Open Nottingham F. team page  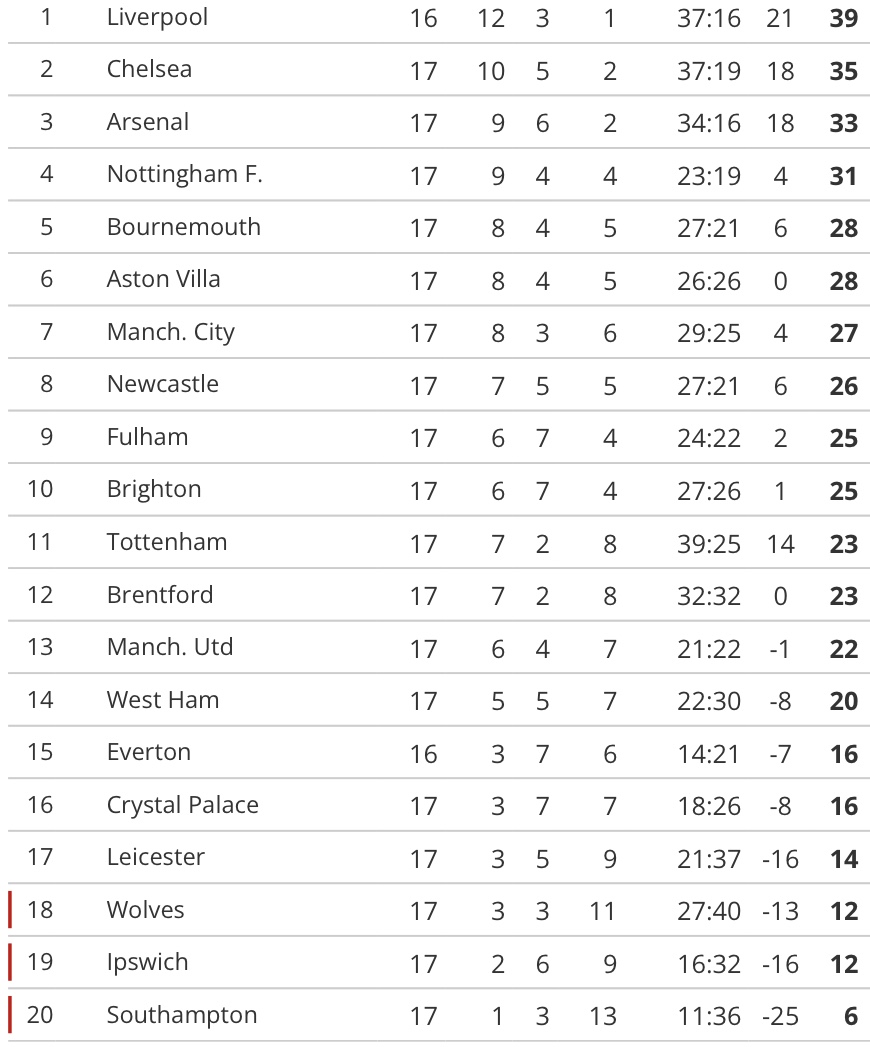184,174
